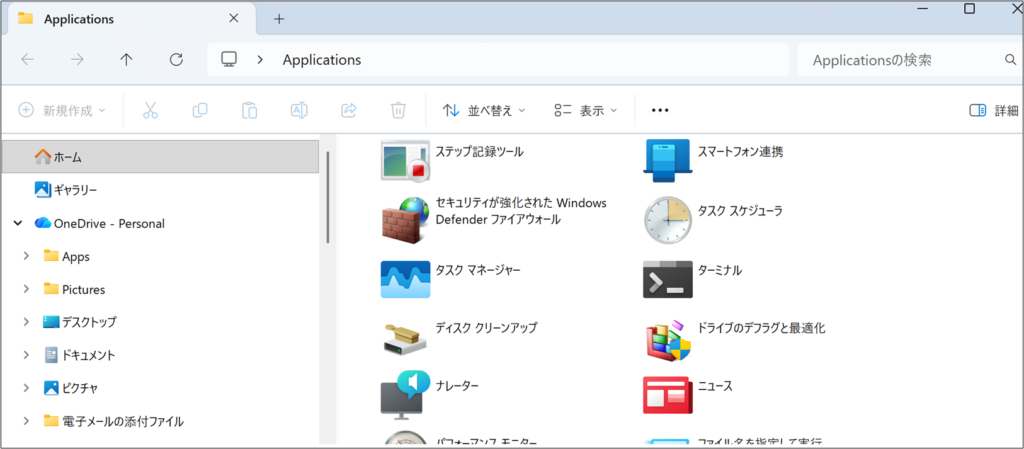Open the see more (•••) toolbar menu
The height and width of the screenshot is (449, 1024).
660,110
